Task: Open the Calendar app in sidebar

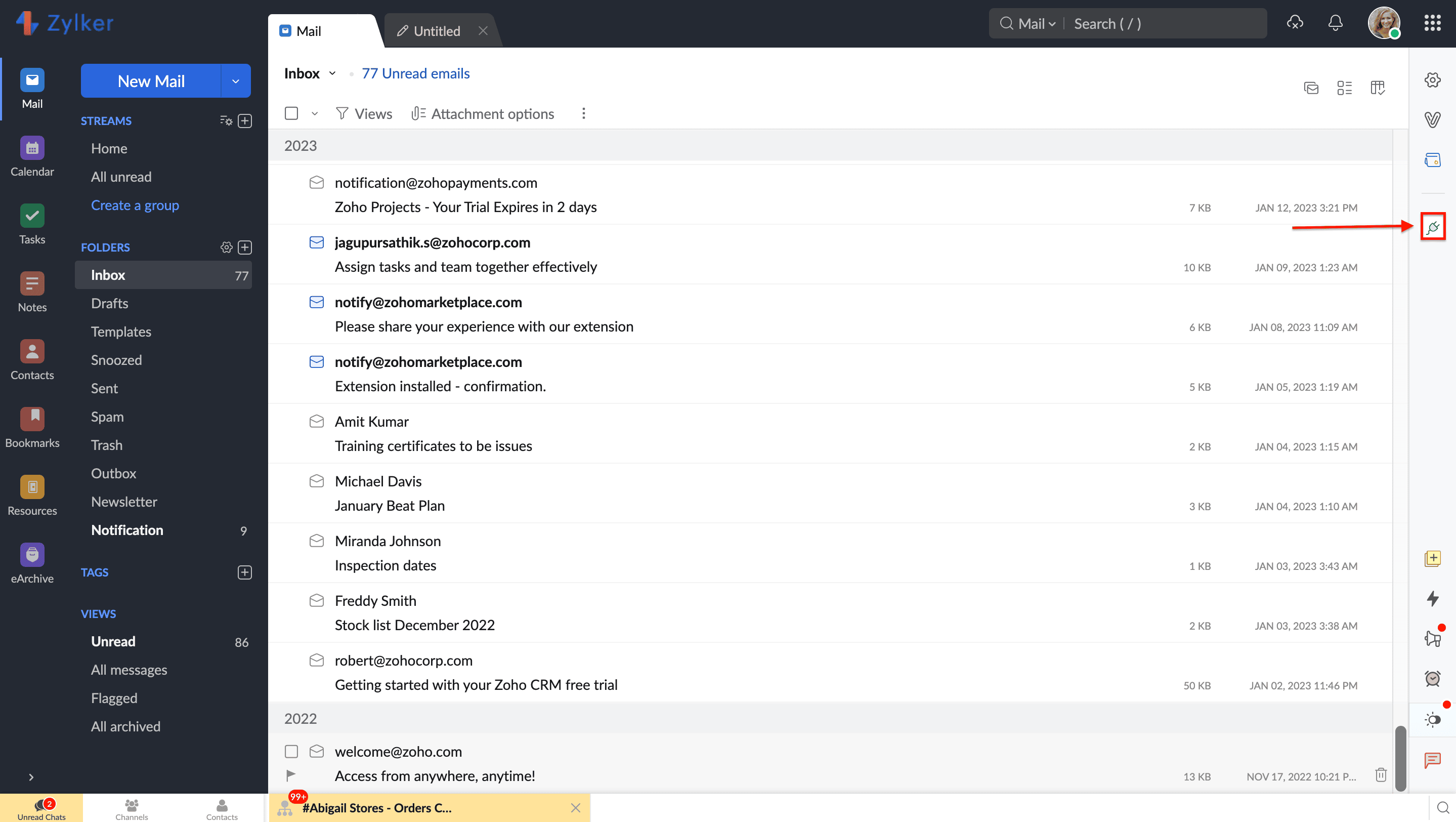Action: [32, 157]
